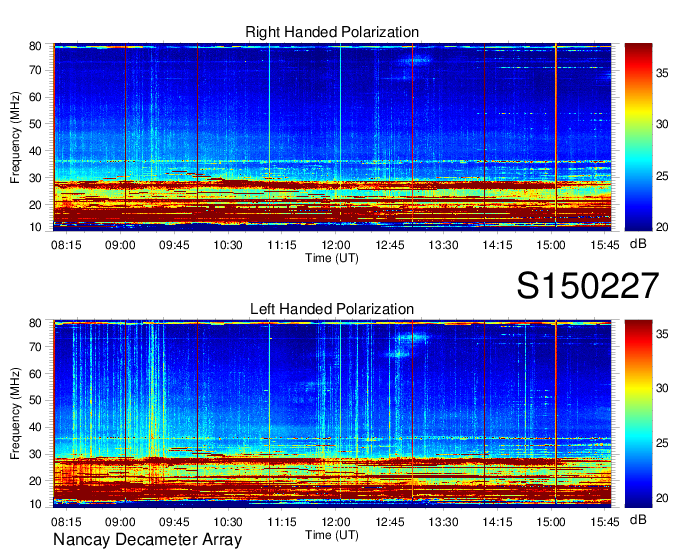Screen dimensions: 680x552
Task: Click 08:15 time tick under Right Handed plot
Action: pyautogui.click(x=66, y=245)
